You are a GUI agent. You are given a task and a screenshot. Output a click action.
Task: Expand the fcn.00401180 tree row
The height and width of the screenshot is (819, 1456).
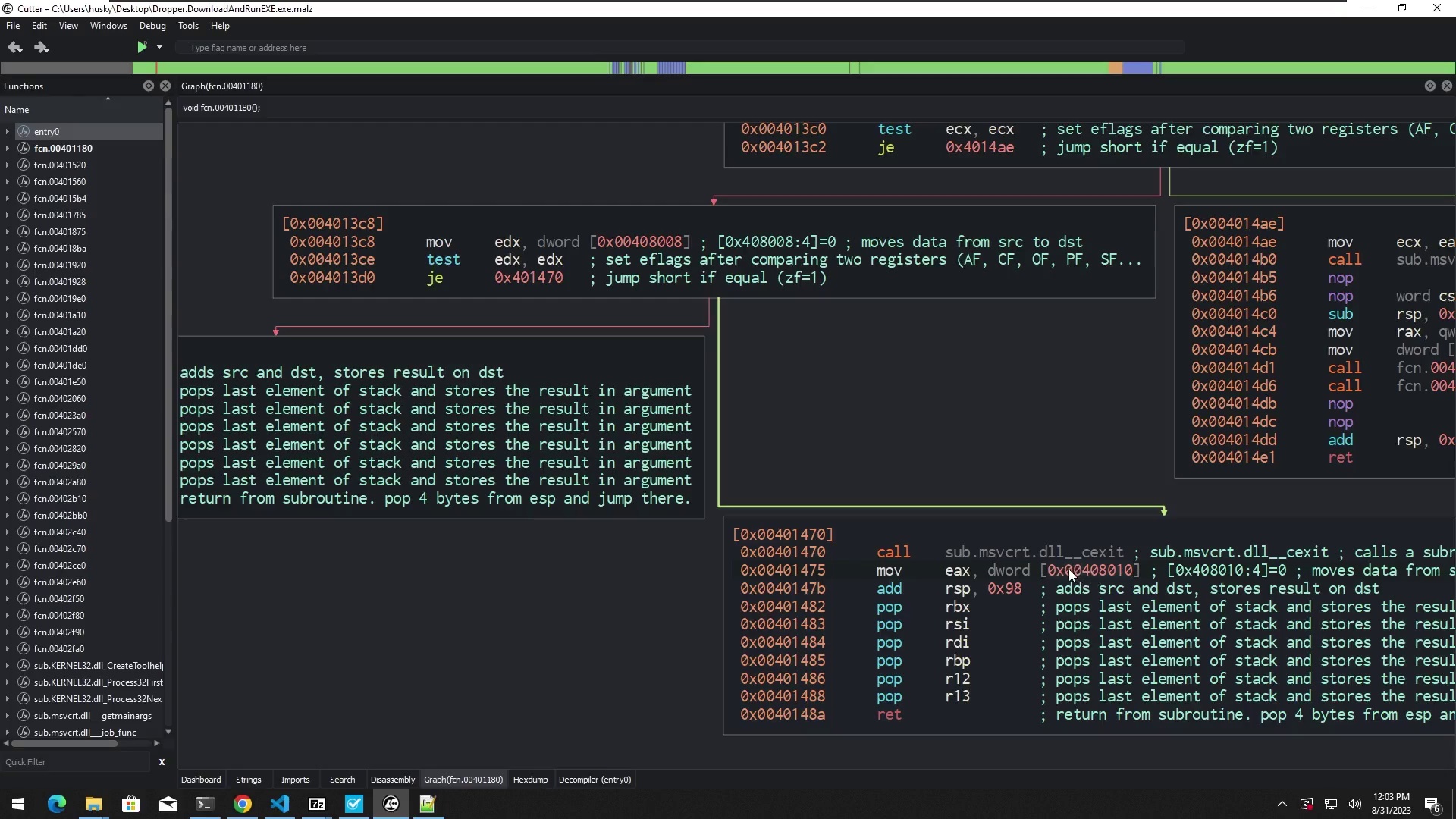[8, 149]
